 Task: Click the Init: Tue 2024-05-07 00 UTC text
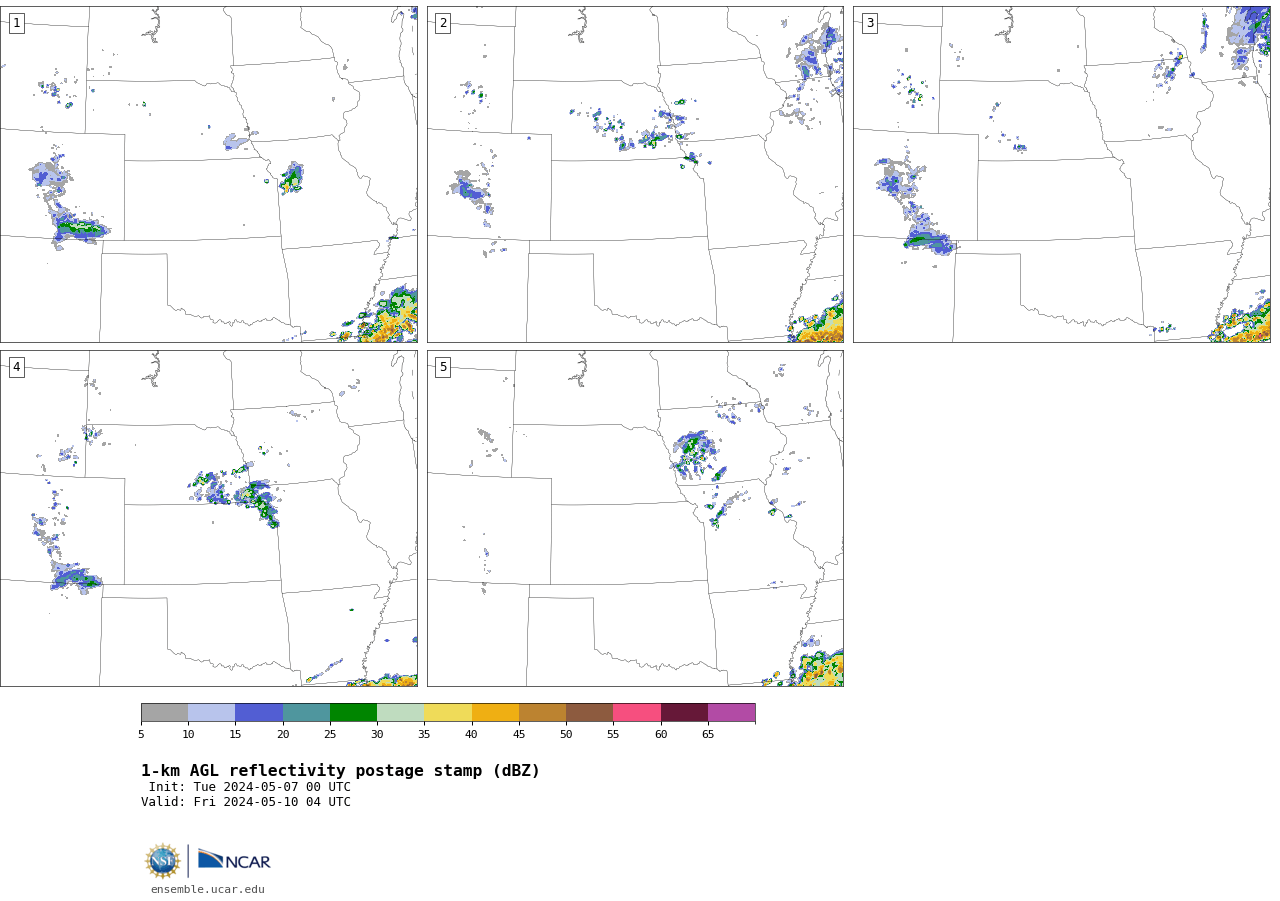(250, 787)
